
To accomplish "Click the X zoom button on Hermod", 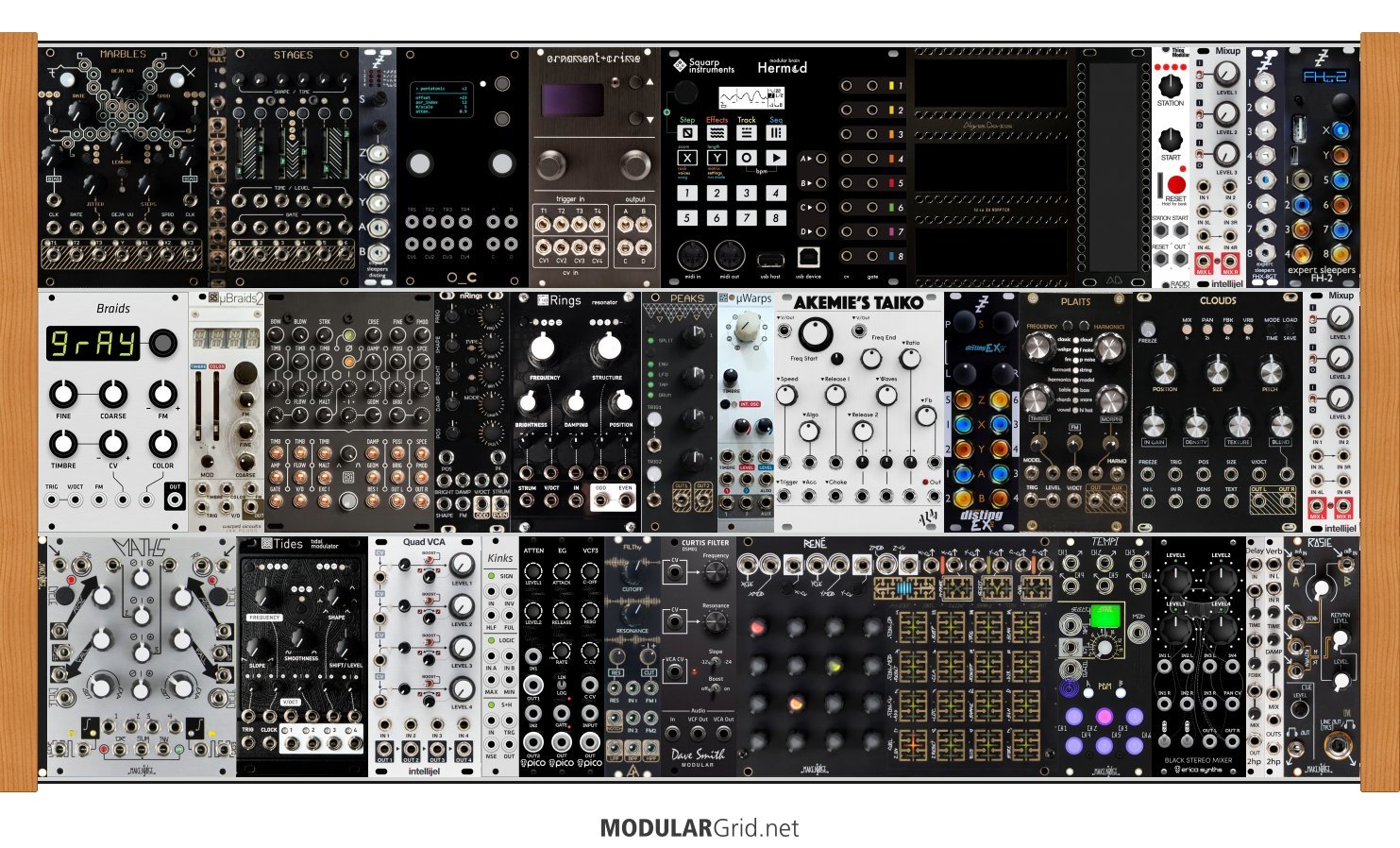I will pyautogui.click(x=687, y=158).
